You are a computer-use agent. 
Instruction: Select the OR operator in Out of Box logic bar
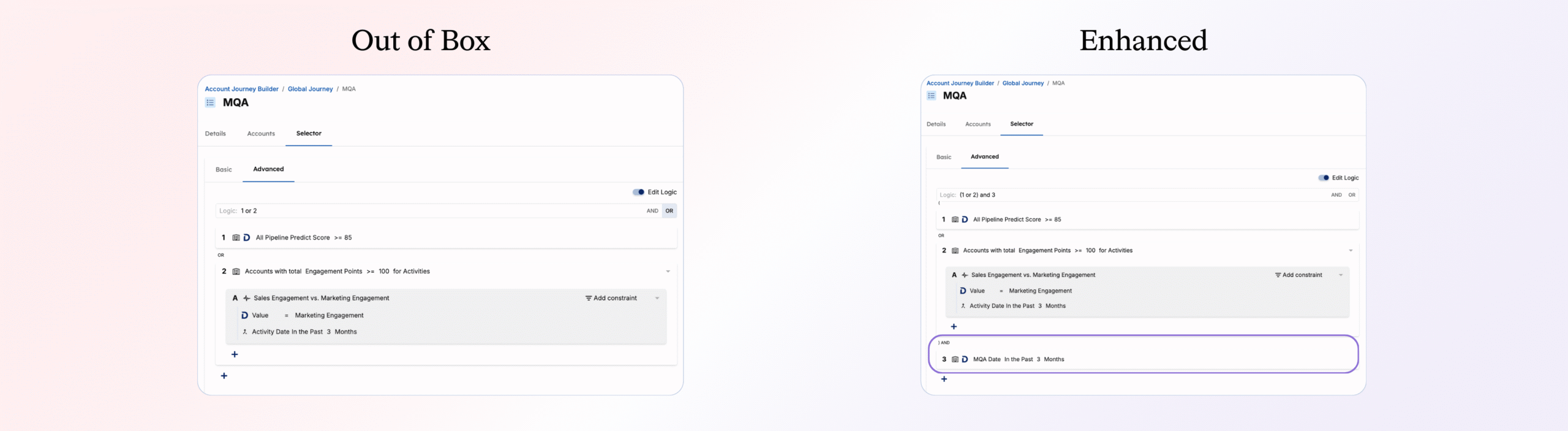click(669, 211)
